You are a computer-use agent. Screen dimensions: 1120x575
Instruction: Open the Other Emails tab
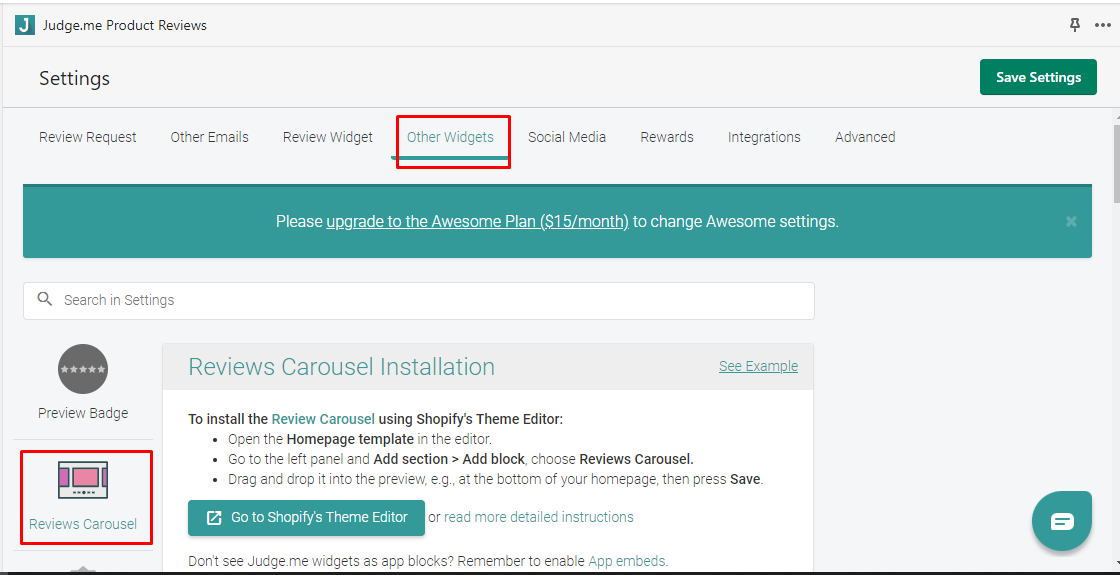[209, 137]
